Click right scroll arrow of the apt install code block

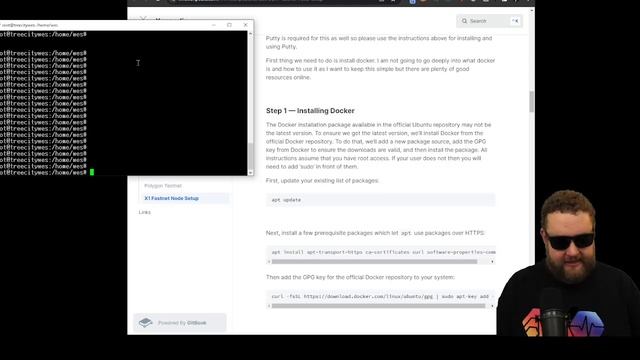pyautogui.click(x=492, y=262)
